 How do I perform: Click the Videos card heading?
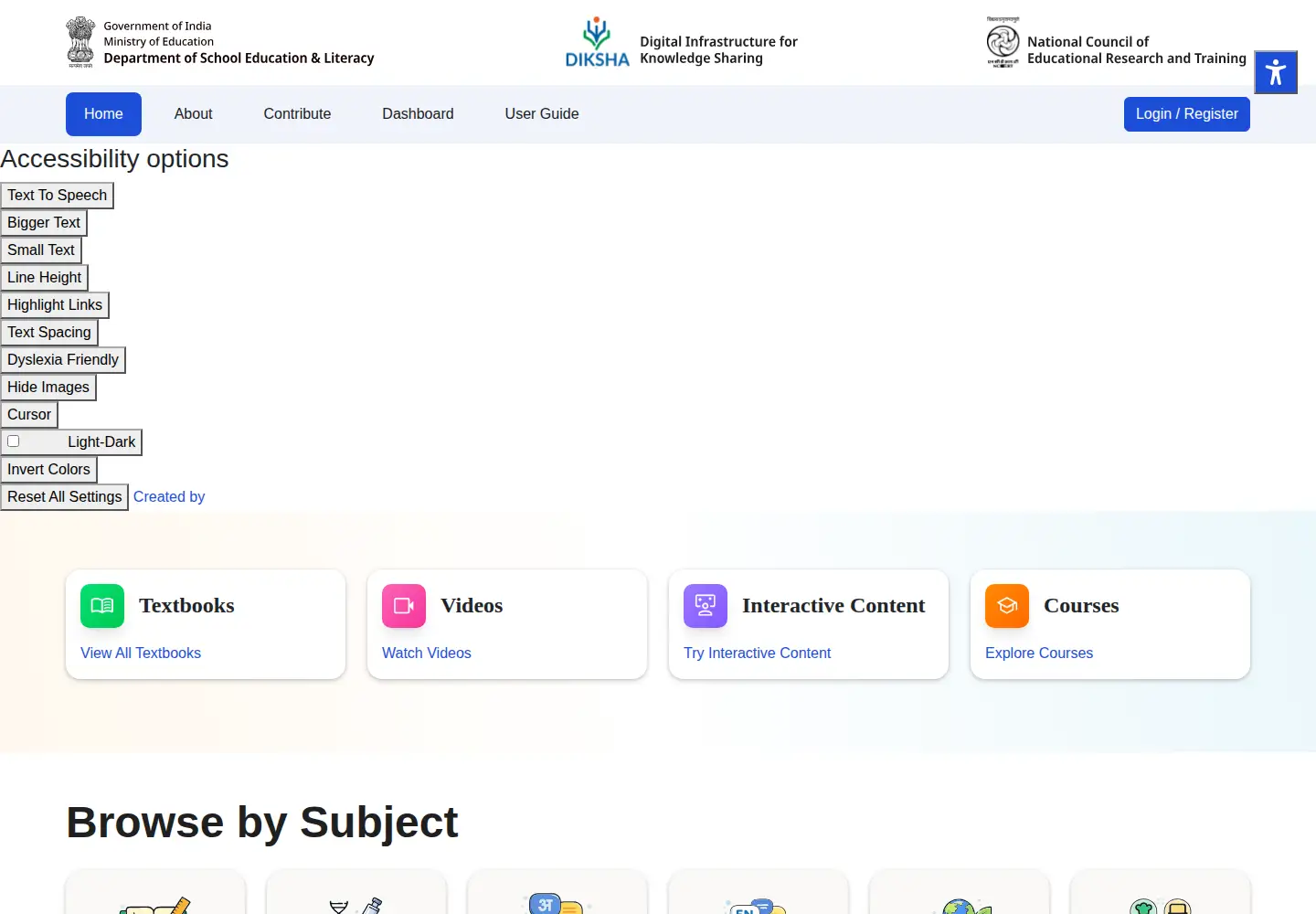[x=472, y=606]
